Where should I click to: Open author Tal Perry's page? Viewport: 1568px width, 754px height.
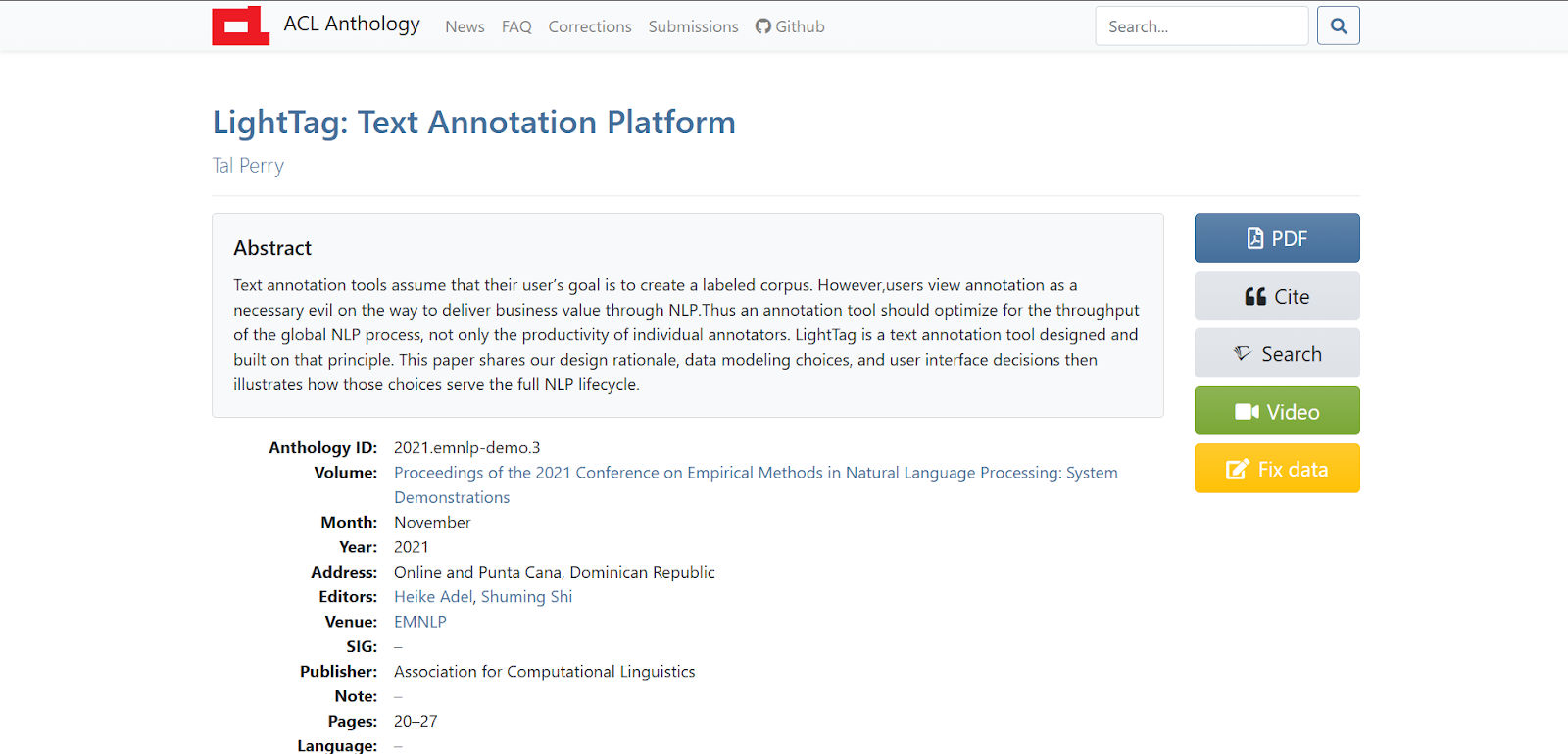248,166
